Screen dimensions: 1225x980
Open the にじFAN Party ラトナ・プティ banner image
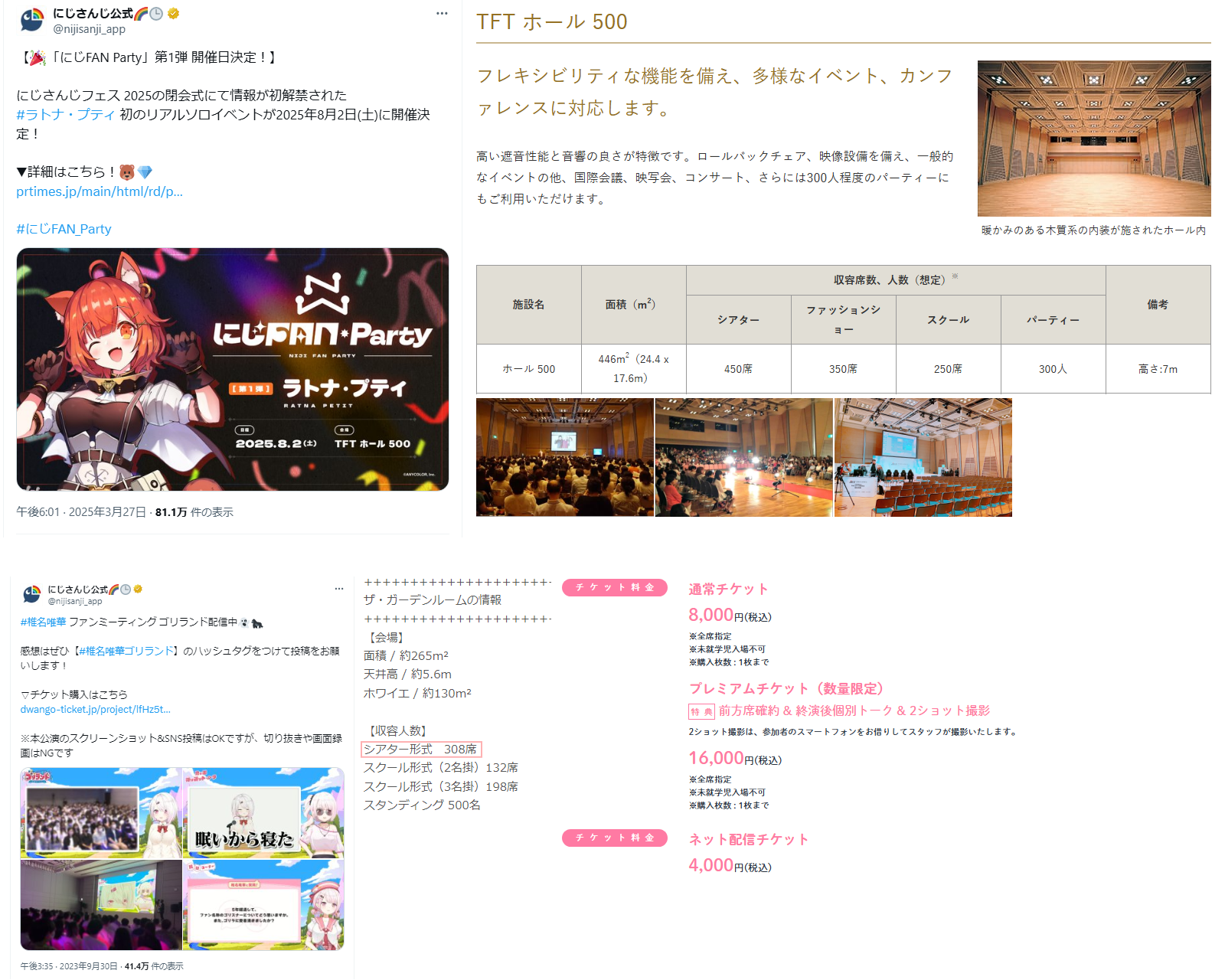[233, 369]
